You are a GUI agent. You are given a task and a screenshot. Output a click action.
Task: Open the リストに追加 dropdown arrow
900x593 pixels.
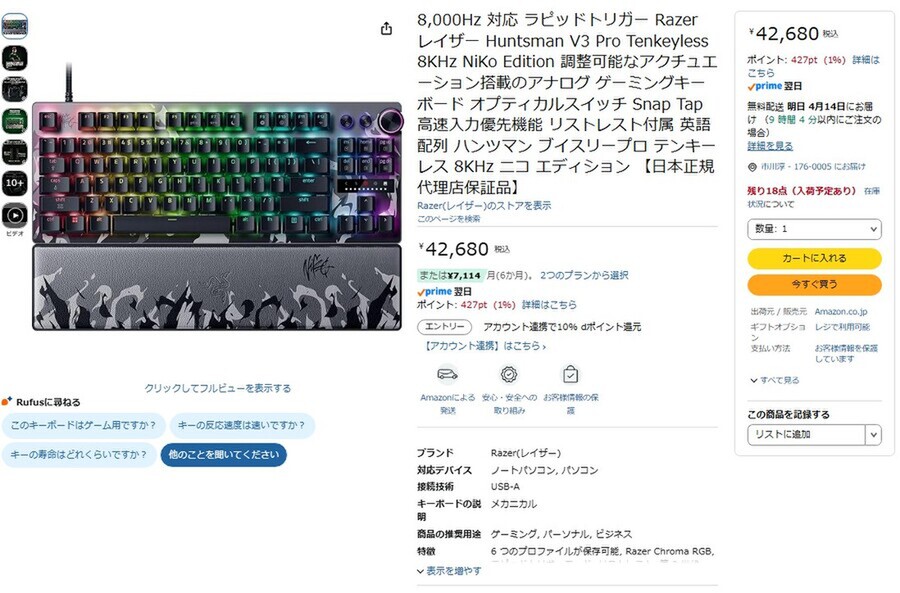click(x=873, y=435)
